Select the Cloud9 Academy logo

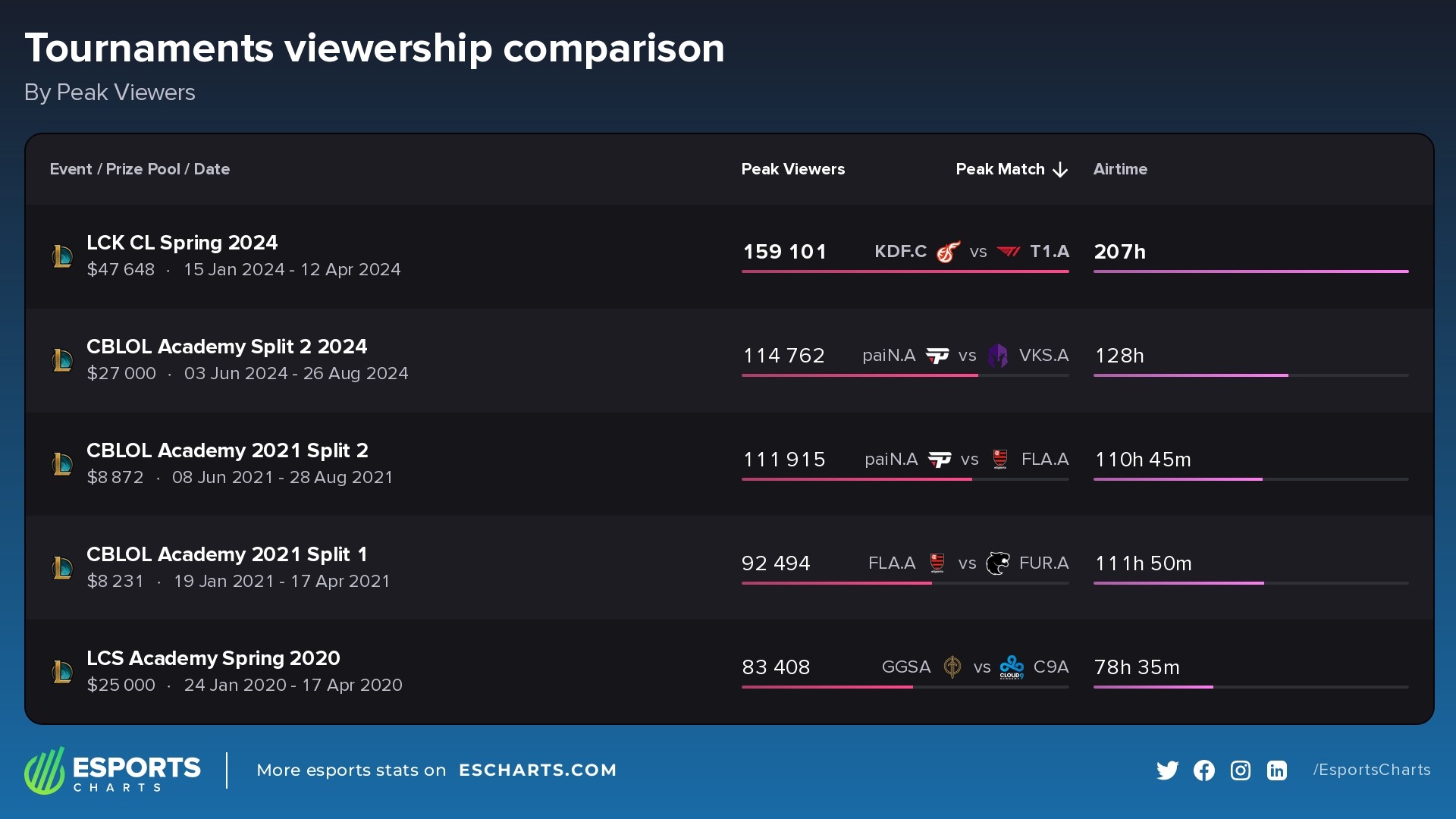[1012, 667]
